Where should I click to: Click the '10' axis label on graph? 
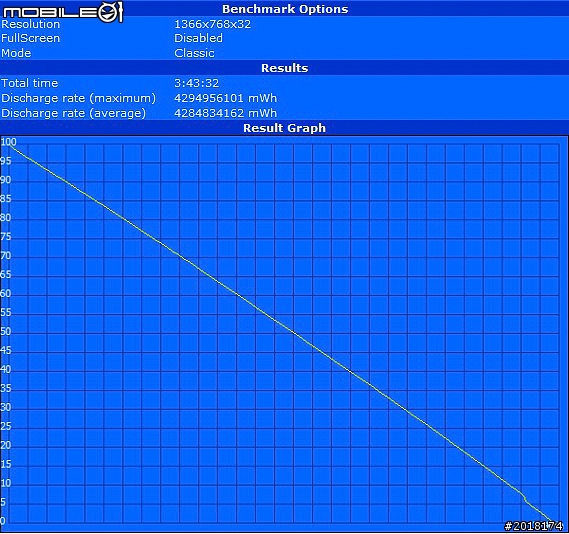(x=6, y=483)
